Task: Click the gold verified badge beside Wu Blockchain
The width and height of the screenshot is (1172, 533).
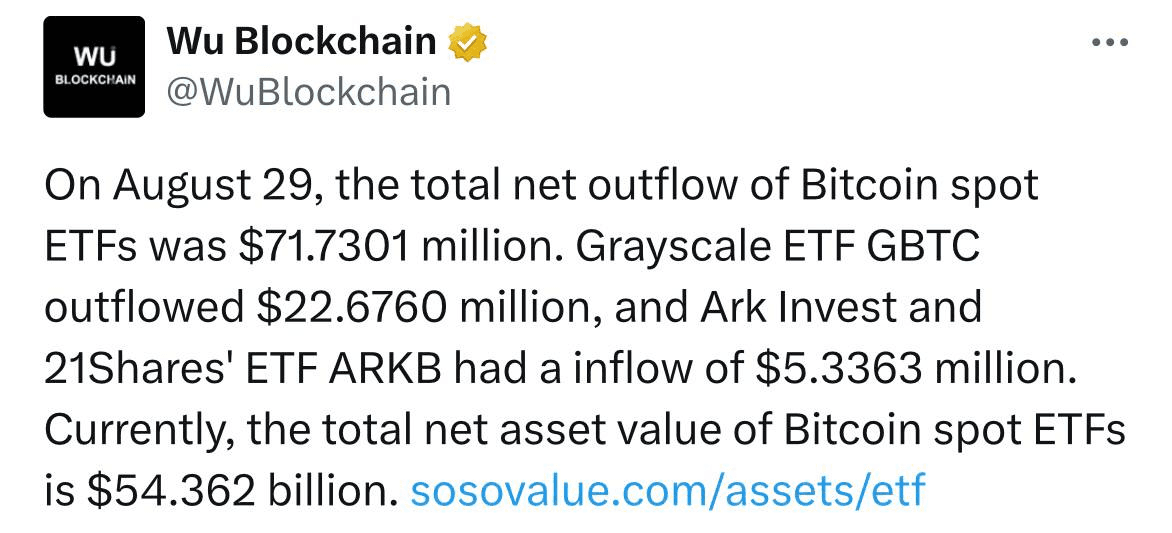Action: pyautogui.click(x=467, y=42)
